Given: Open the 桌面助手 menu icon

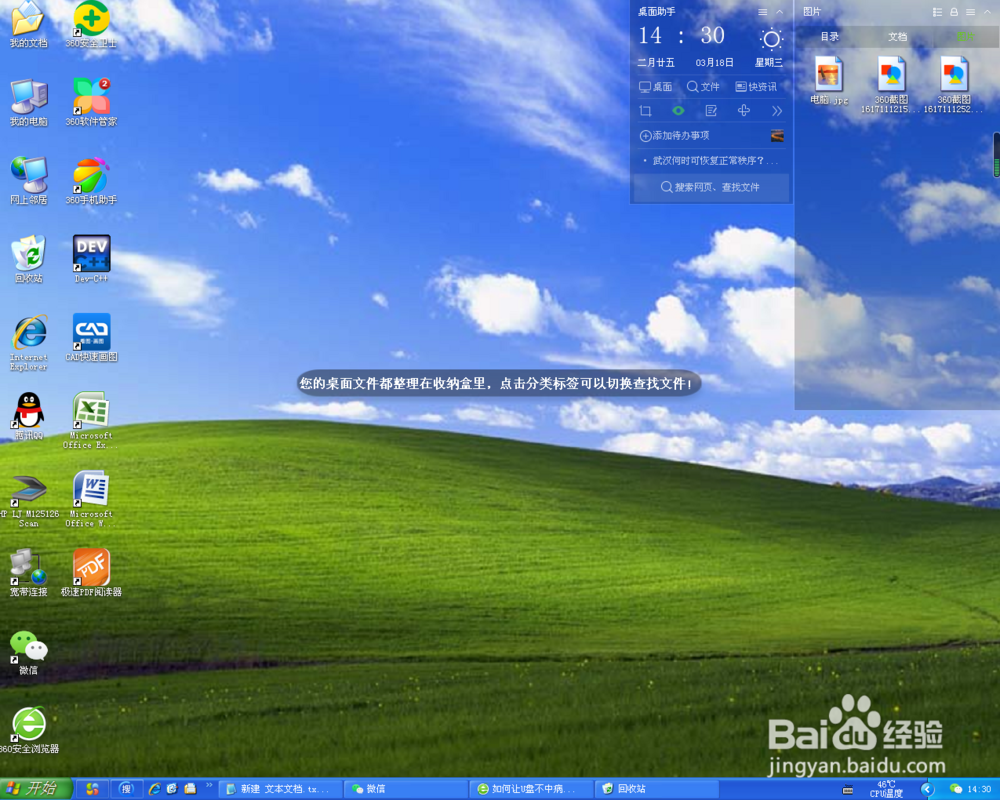Looking at the screenshot, I should [763, 12].
